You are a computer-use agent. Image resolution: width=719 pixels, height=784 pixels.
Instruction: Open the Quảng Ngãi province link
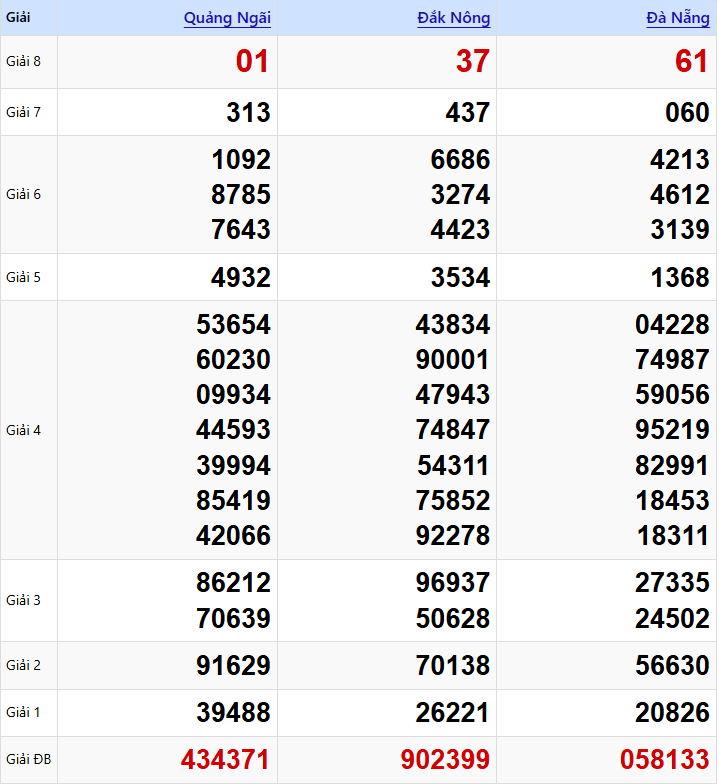(227, 18)
